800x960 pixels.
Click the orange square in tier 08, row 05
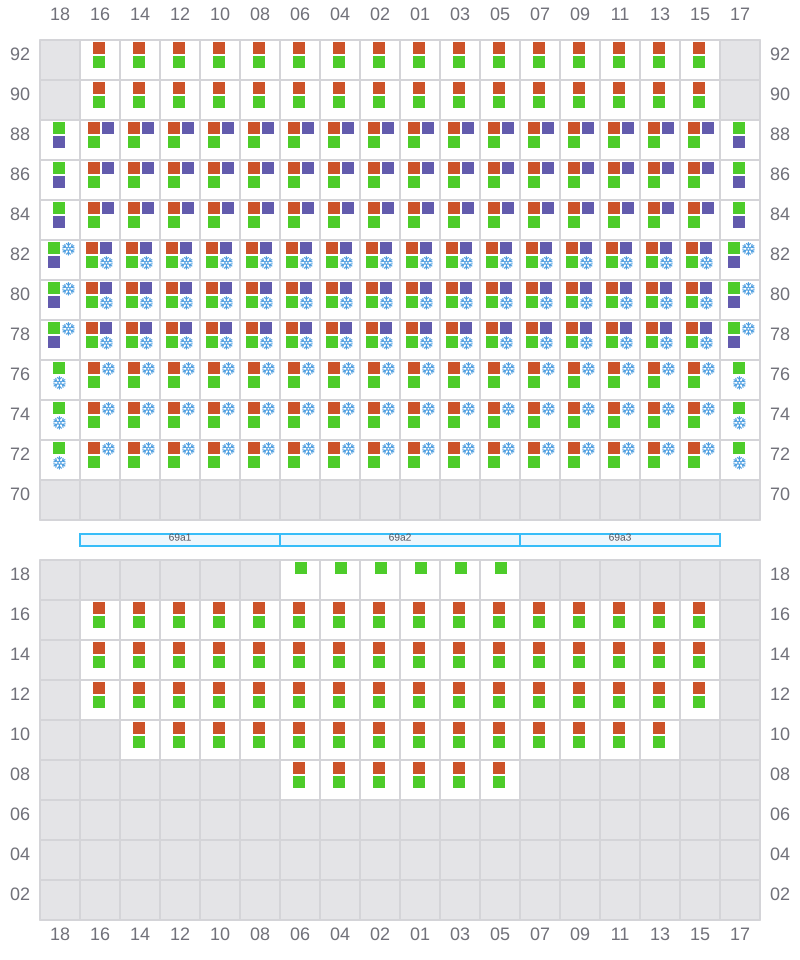(x=499, y=768)
